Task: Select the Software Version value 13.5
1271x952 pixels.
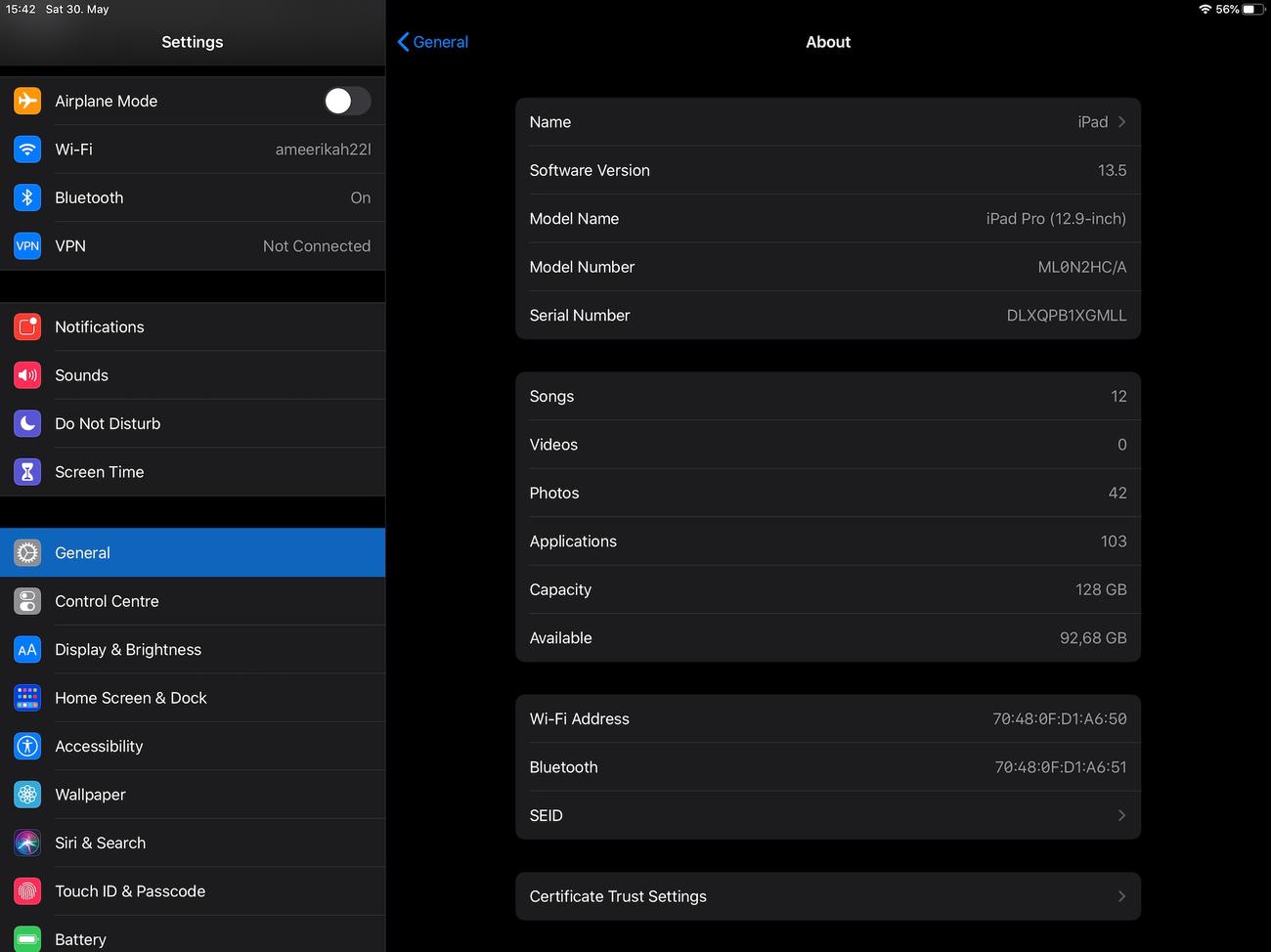Action: coord(1112,170)
